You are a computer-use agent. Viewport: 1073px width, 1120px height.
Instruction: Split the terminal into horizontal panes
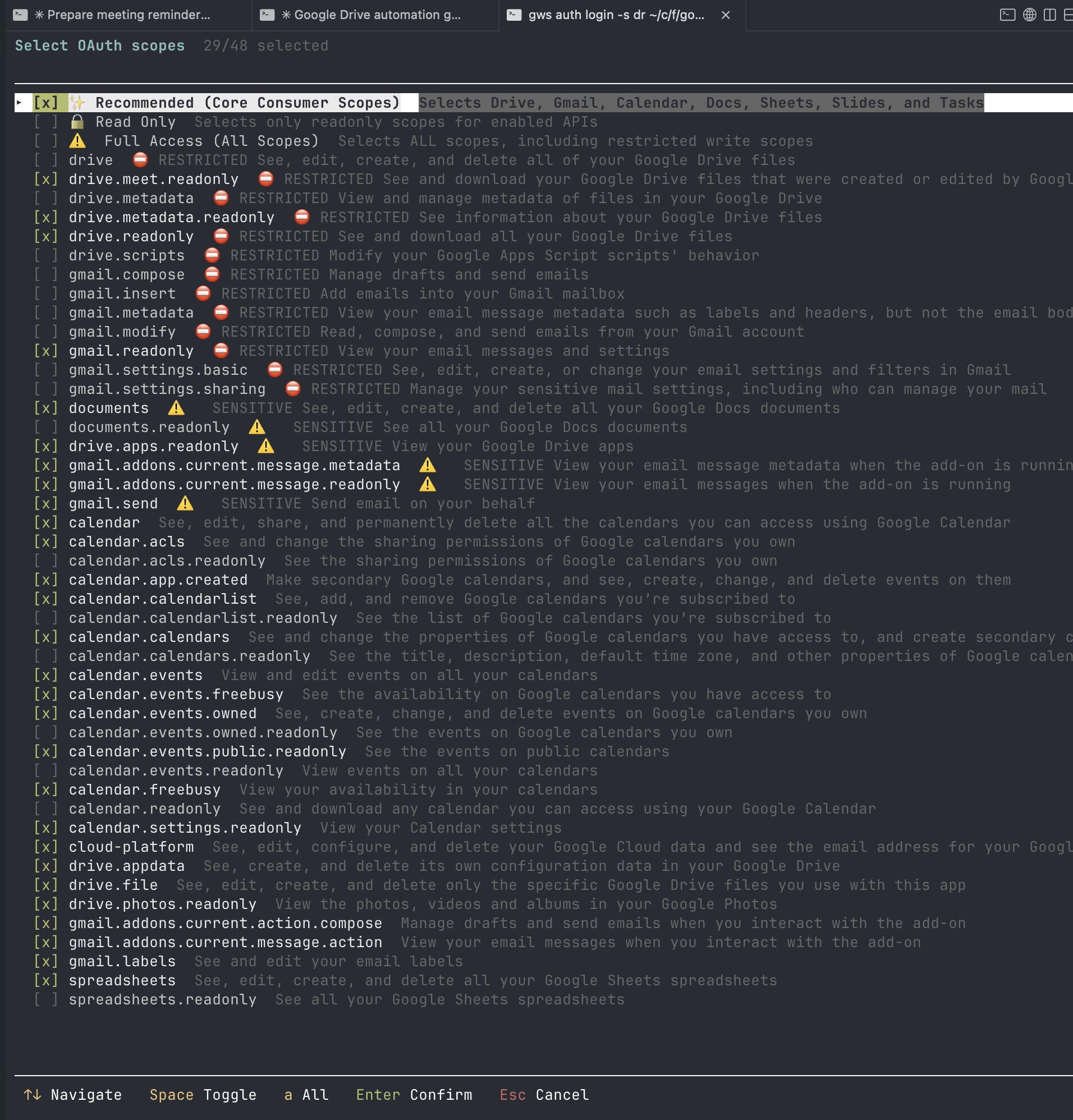(1069, 15)
